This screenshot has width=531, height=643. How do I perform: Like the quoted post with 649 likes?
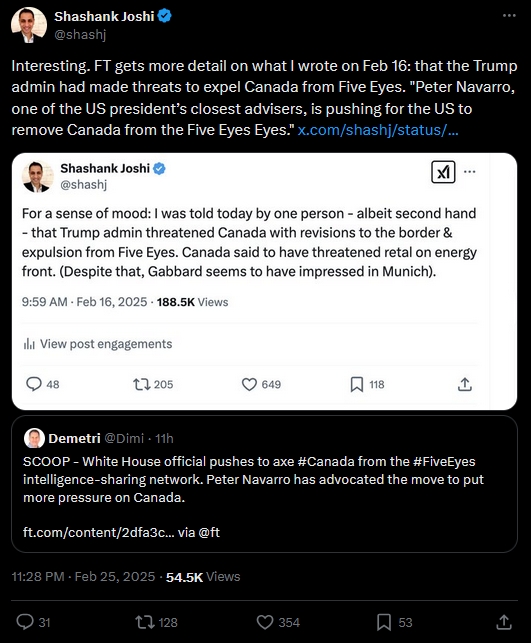tap(249, 384)
